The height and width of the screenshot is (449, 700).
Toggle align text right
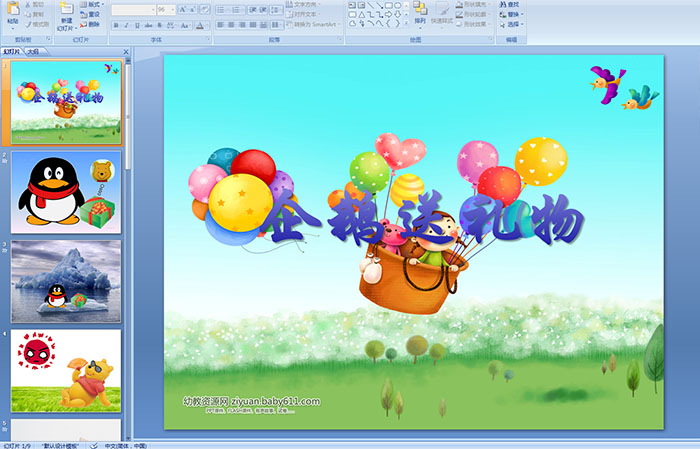tap(242, 25)
